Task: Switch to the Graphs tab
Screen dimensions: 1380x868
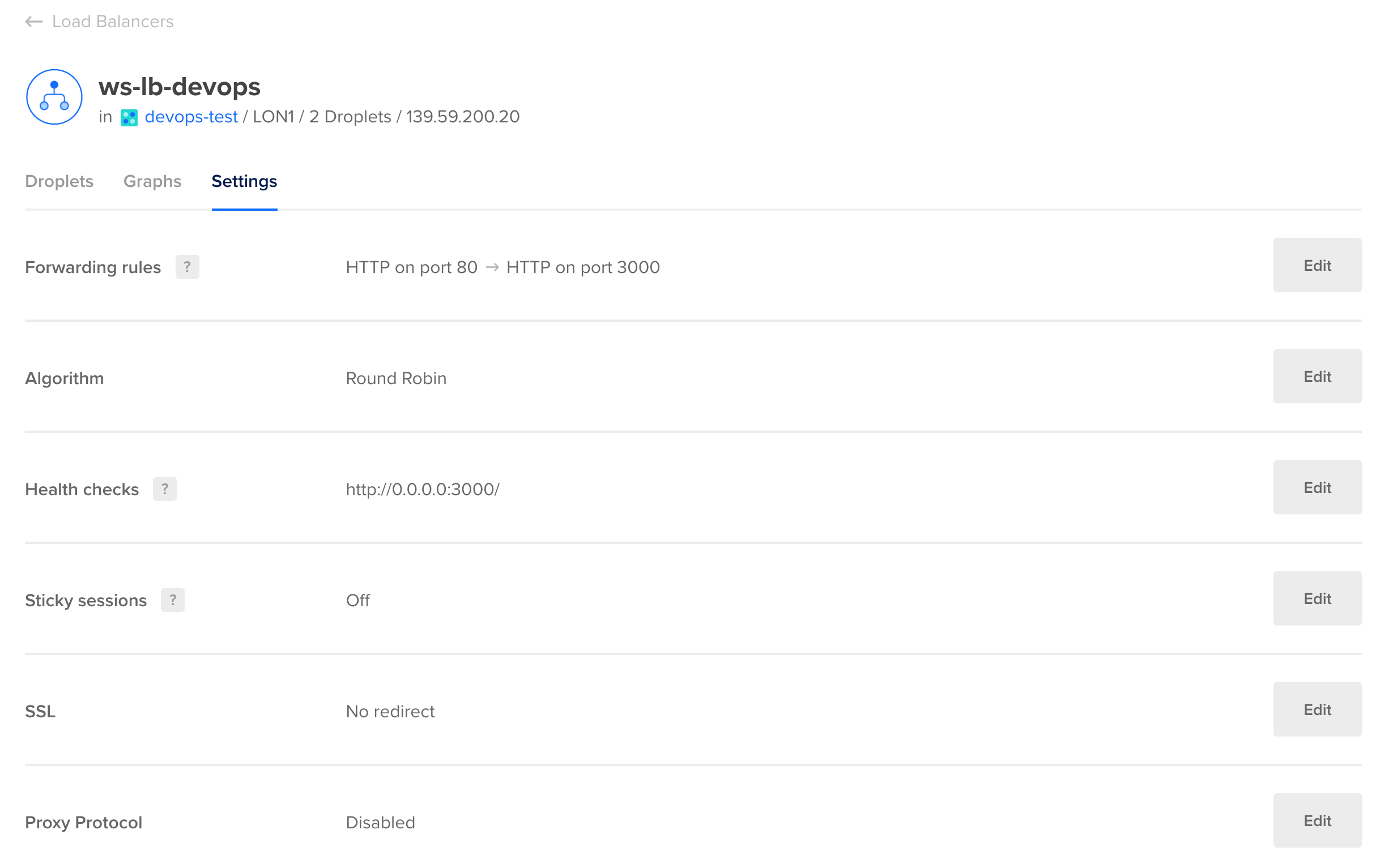Action: pos(152,181)
